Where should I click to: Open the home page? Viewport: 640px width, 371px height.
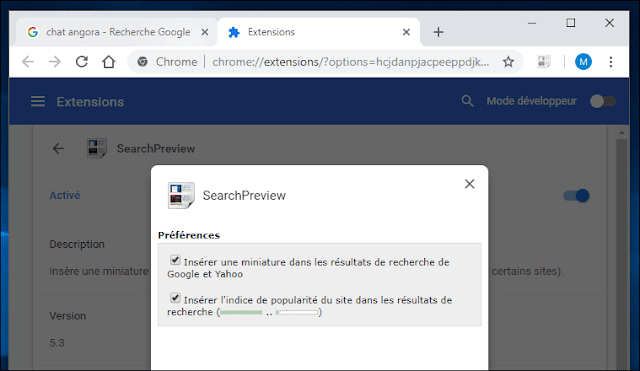(x=109, y=62)
